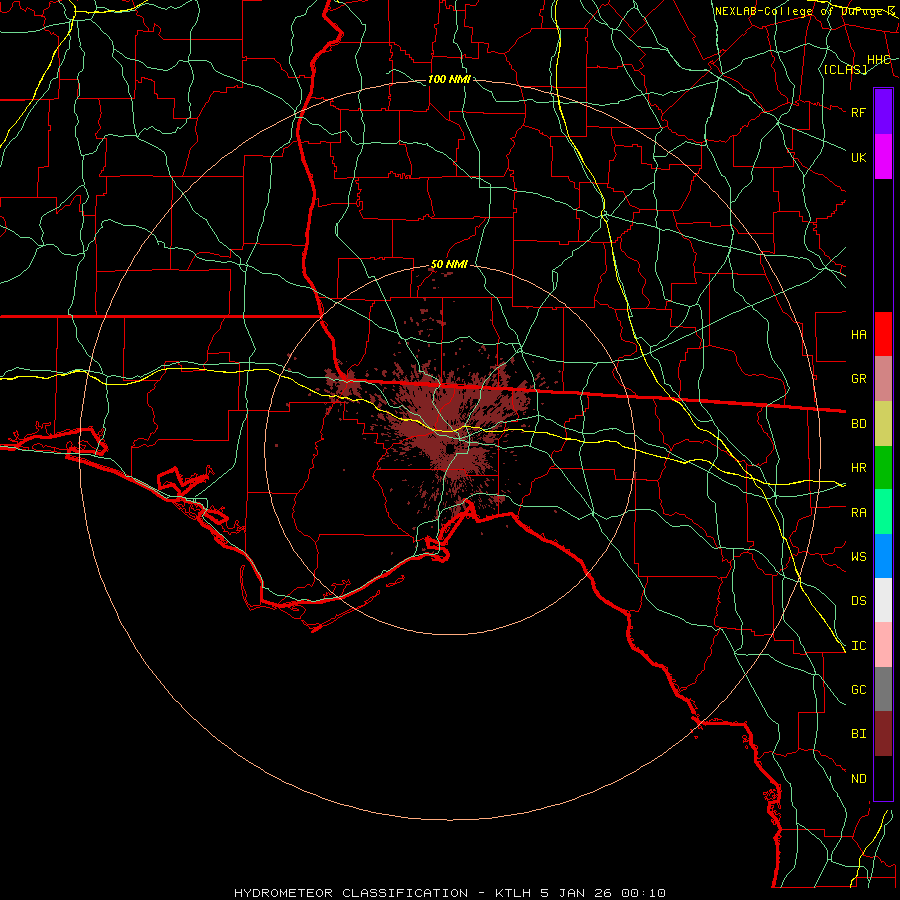The width and height of the screenshot is (900, 900).
Task: Click the BI legend label
Action: click(859, 734)
